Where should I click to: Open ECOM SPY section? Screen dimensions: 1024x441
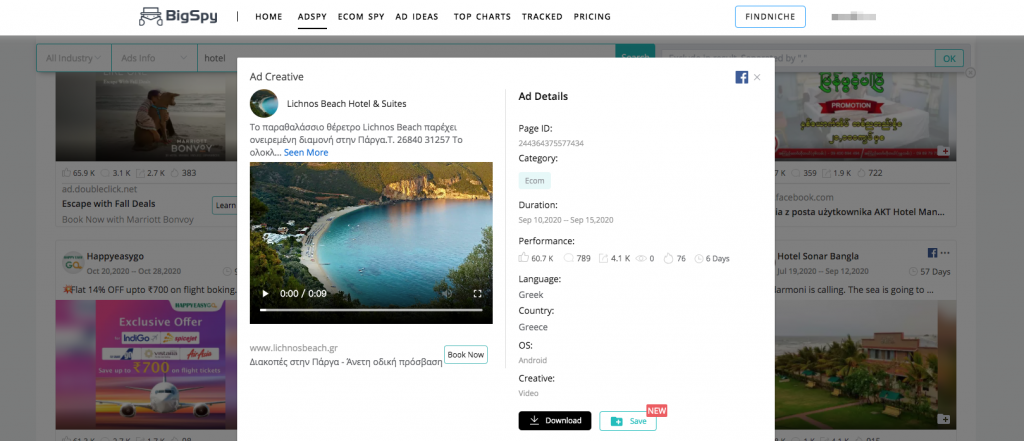point(361,16)
